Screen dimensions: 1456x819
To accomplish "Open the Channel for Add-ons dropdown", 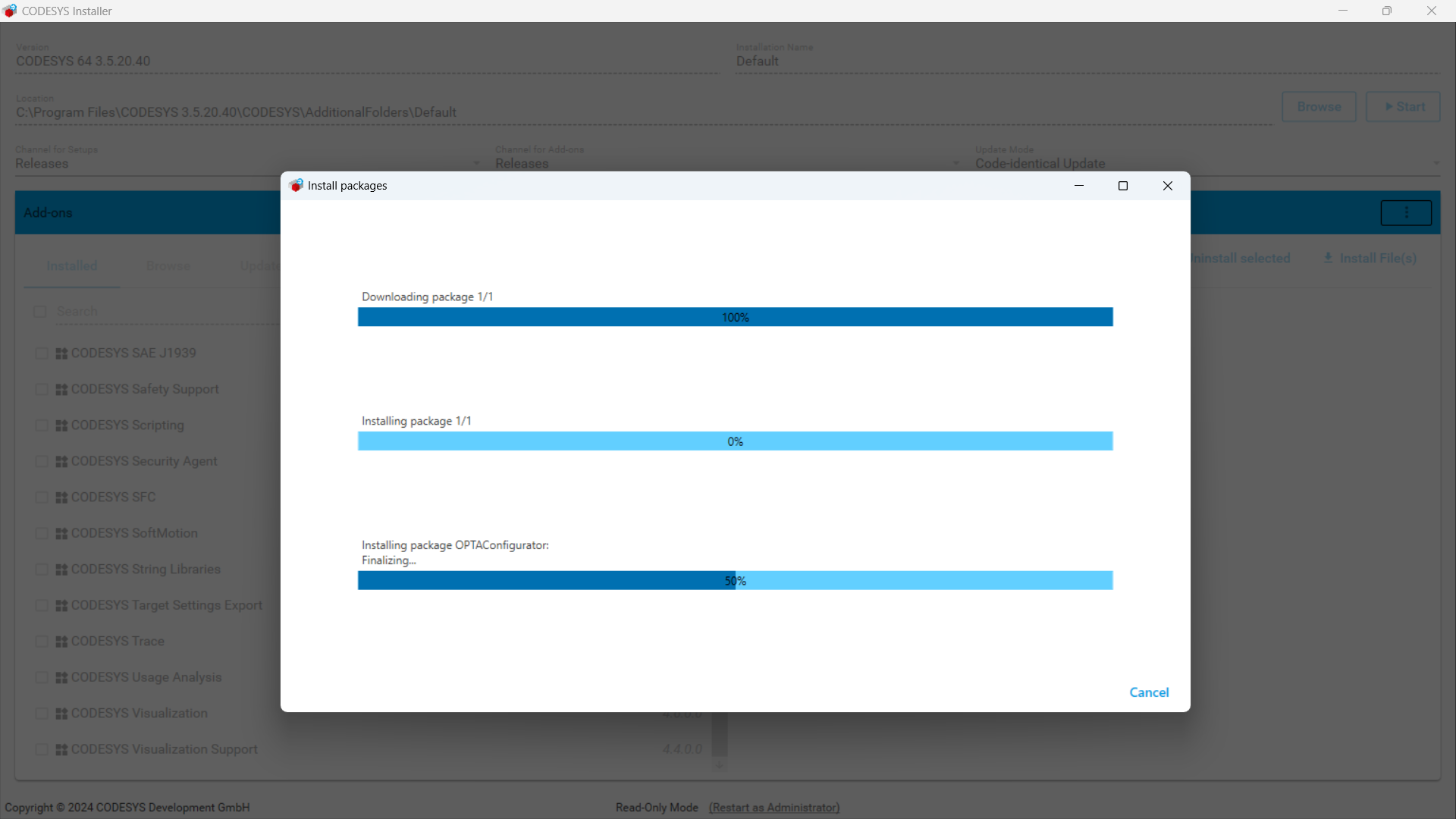I will 728,163.
